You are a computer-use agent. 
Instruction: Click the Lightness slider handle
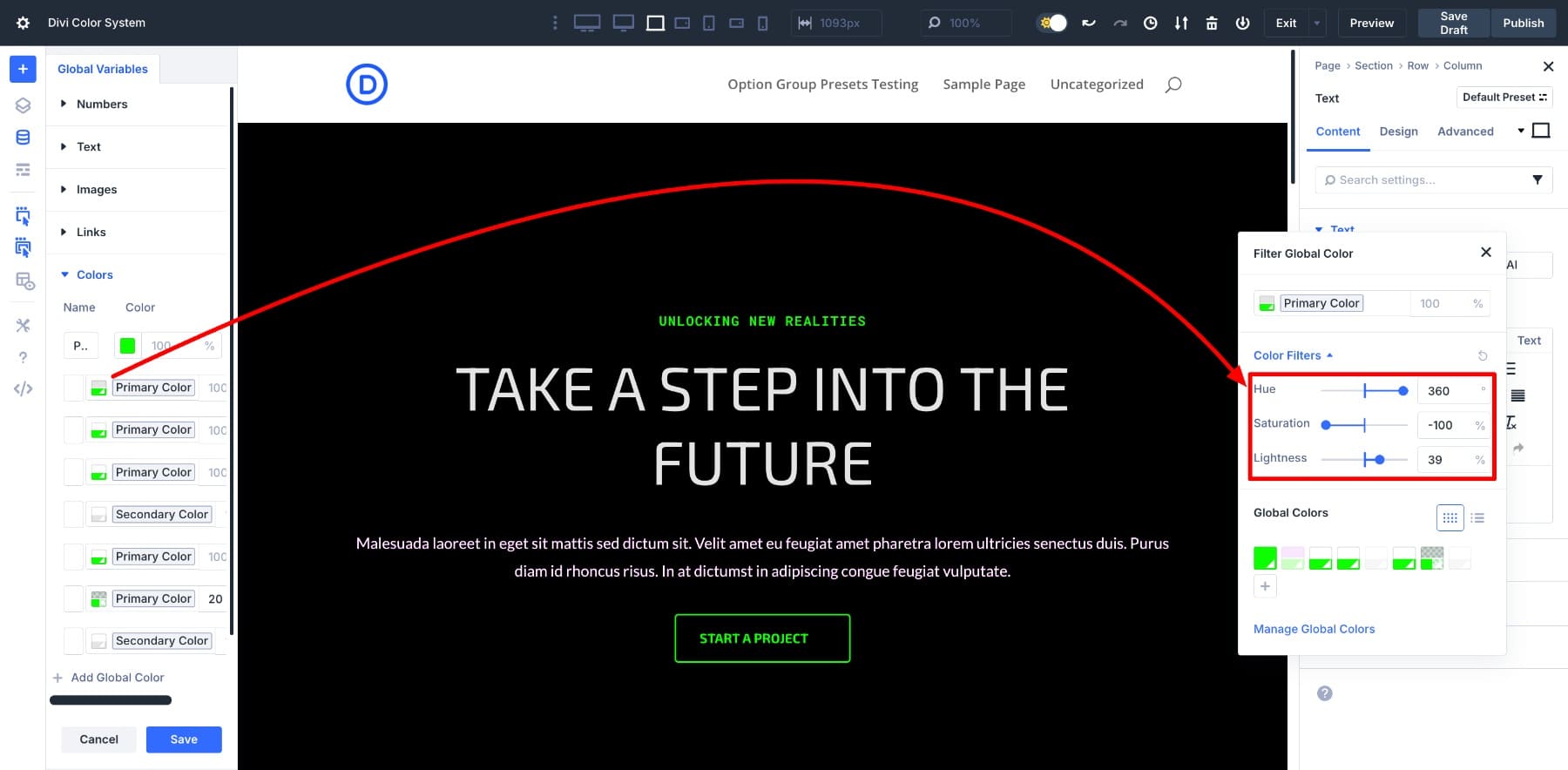(1380, 459)
